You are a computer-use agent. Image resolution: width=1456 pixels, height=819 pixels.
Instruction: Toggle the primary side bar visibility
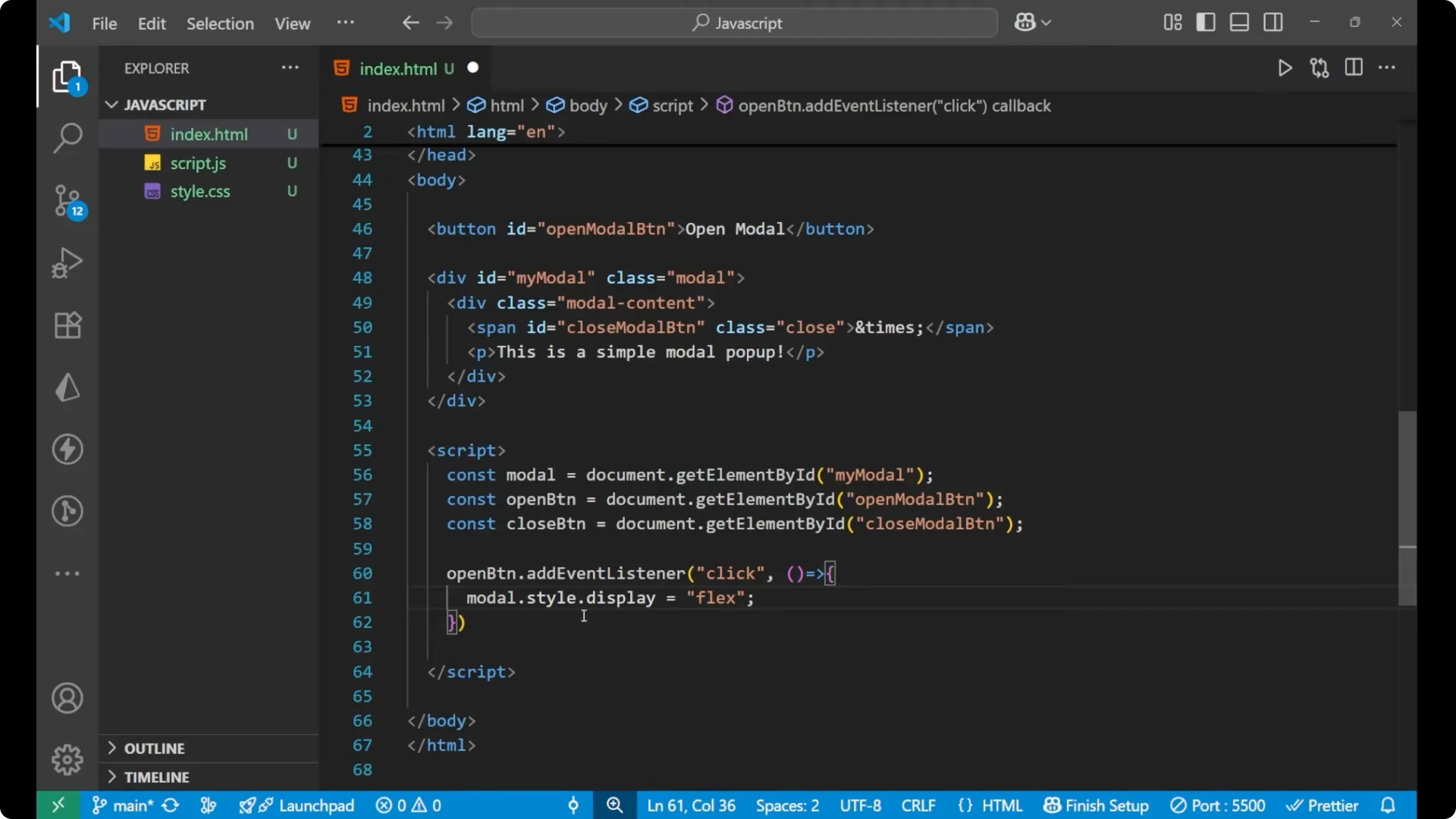coord(1206,22)
